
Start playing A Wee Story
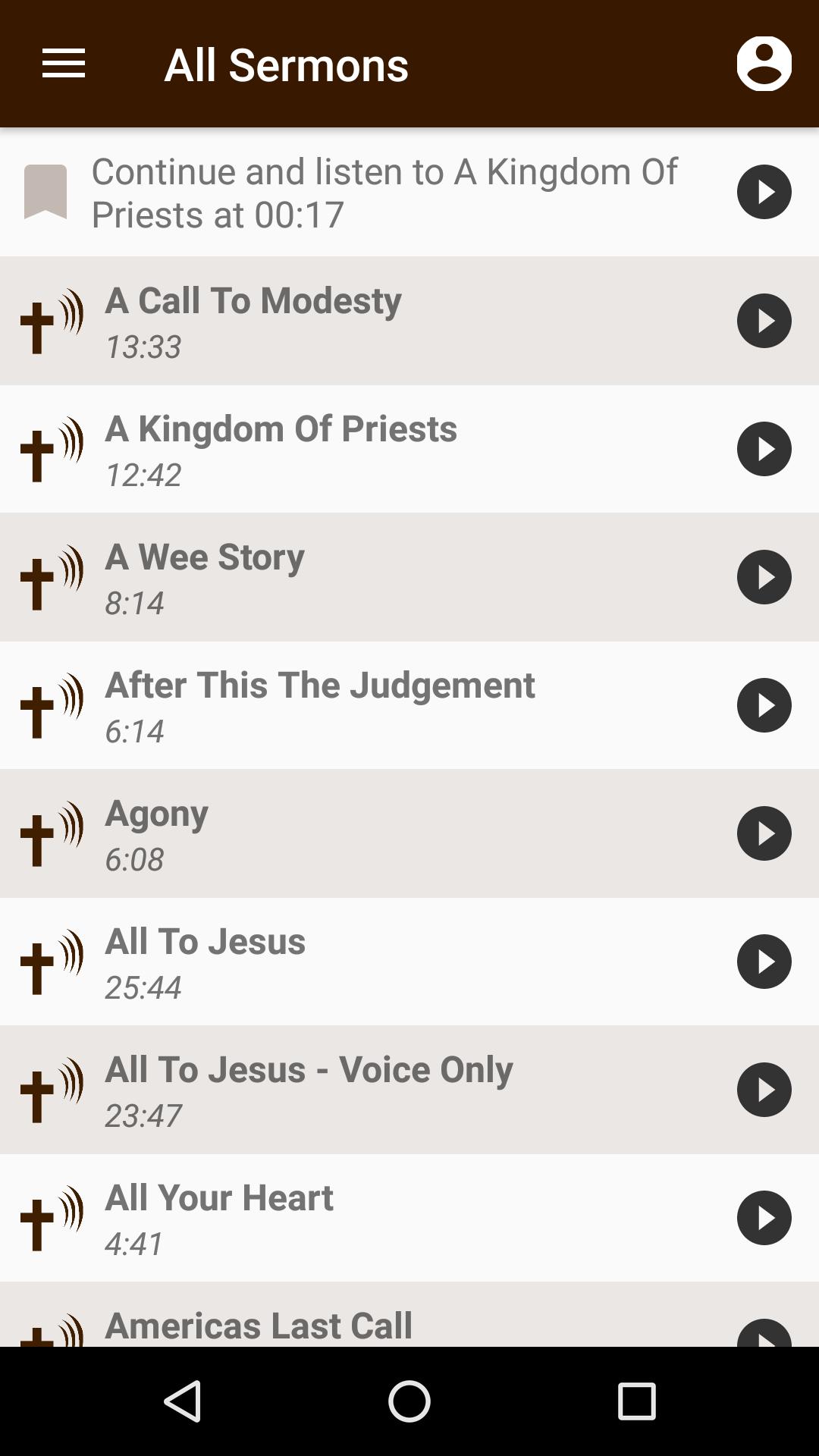click(x=764, y=577)
